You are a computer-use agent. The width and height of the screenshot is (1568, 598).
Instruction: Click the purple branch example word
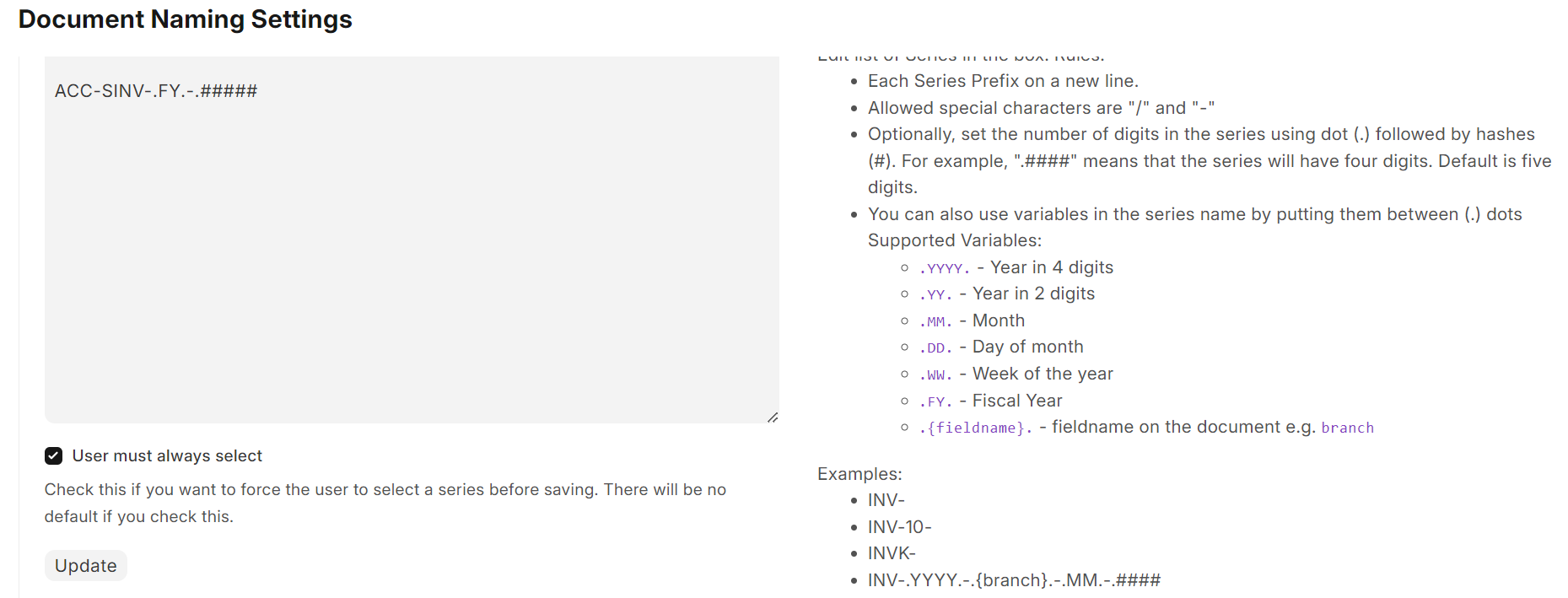1348,428
